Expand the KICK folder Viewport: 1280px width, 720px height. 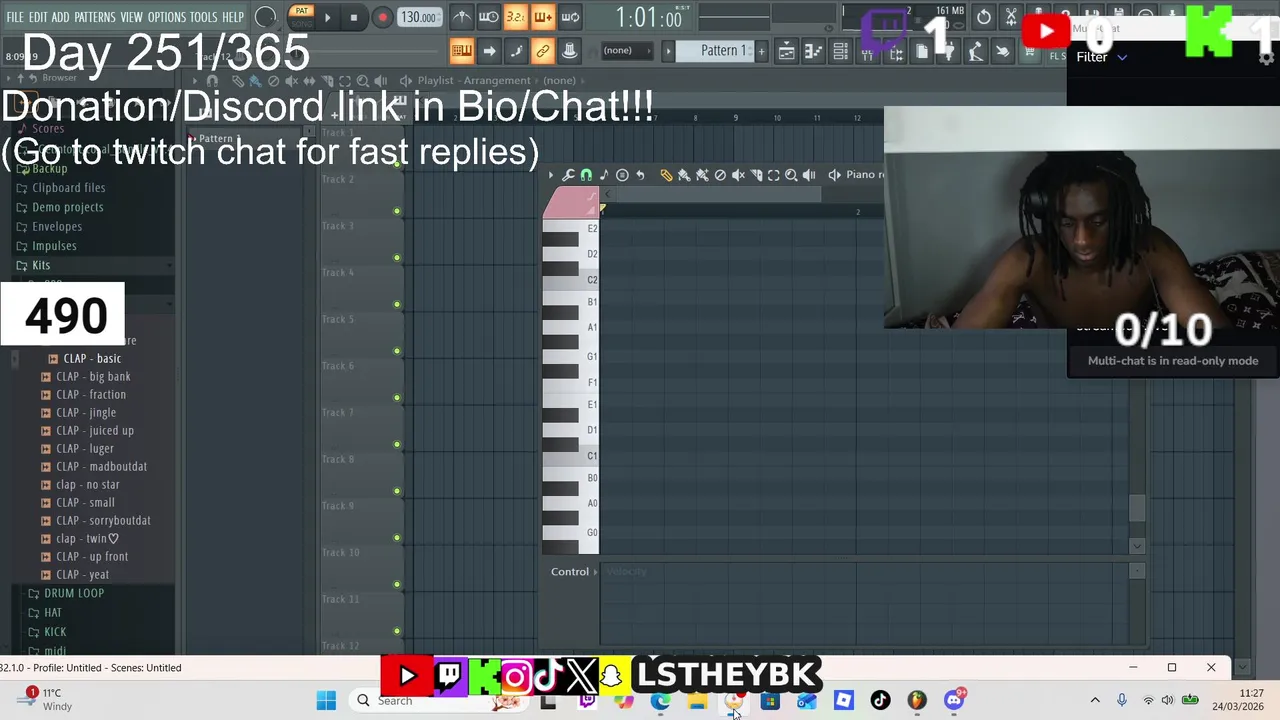55,632
